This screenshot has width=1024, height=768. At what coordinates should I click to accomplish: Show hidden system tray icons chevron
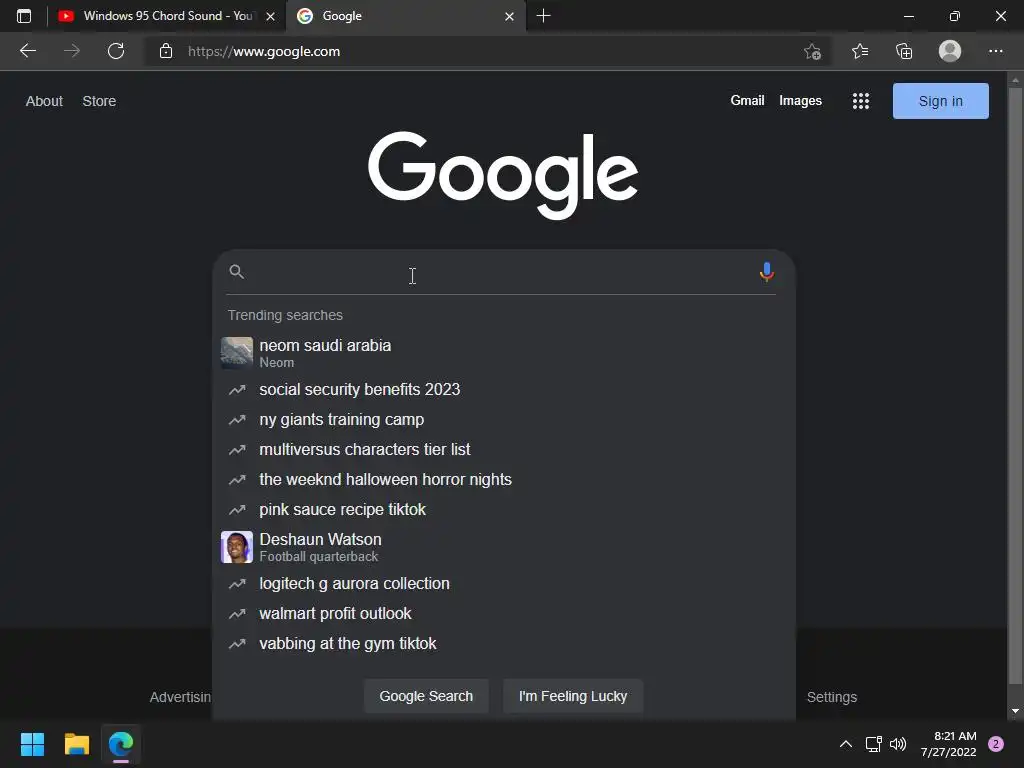(846, 744)
